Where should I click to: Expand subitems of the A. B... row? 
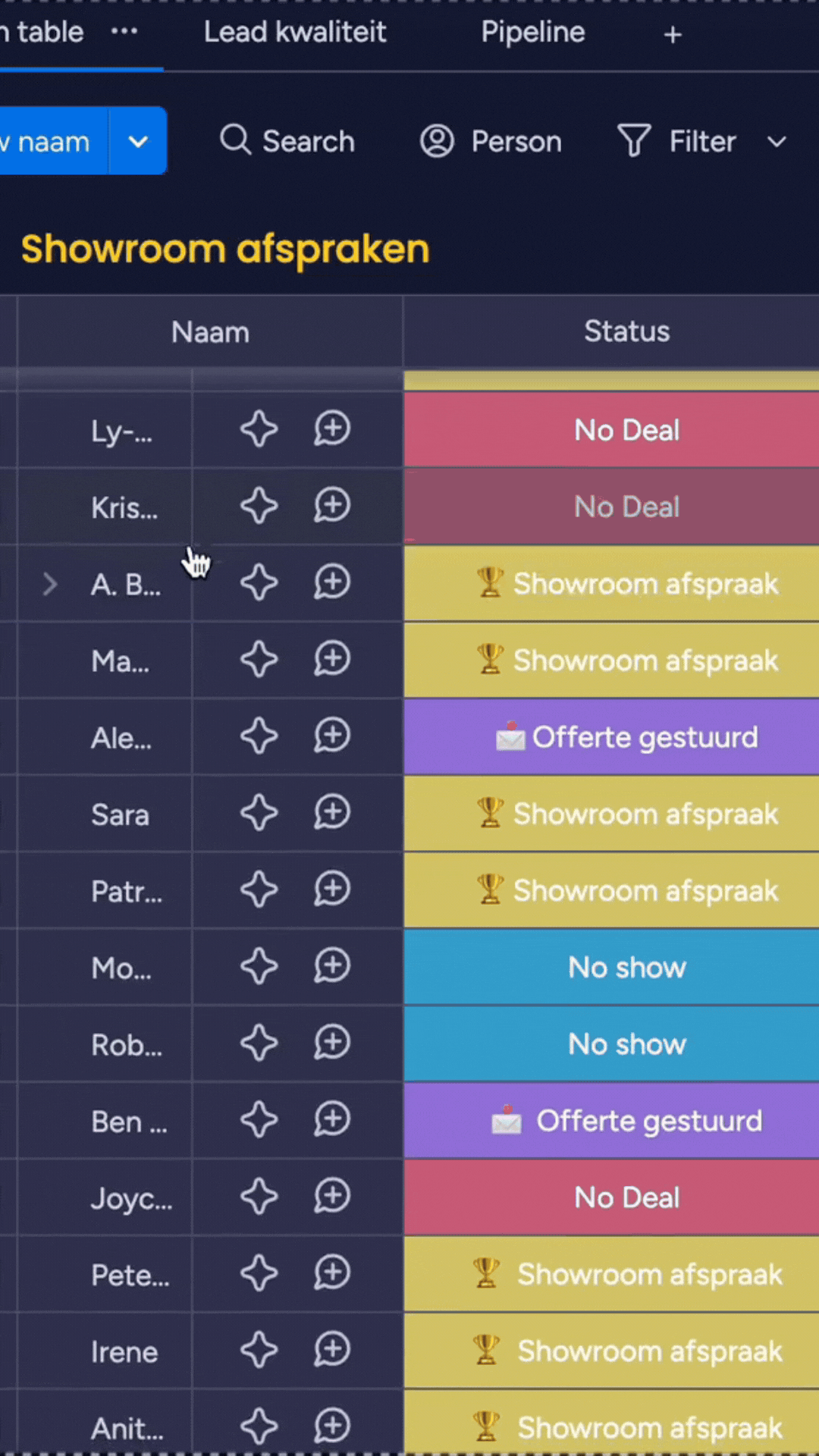[50, 584]
